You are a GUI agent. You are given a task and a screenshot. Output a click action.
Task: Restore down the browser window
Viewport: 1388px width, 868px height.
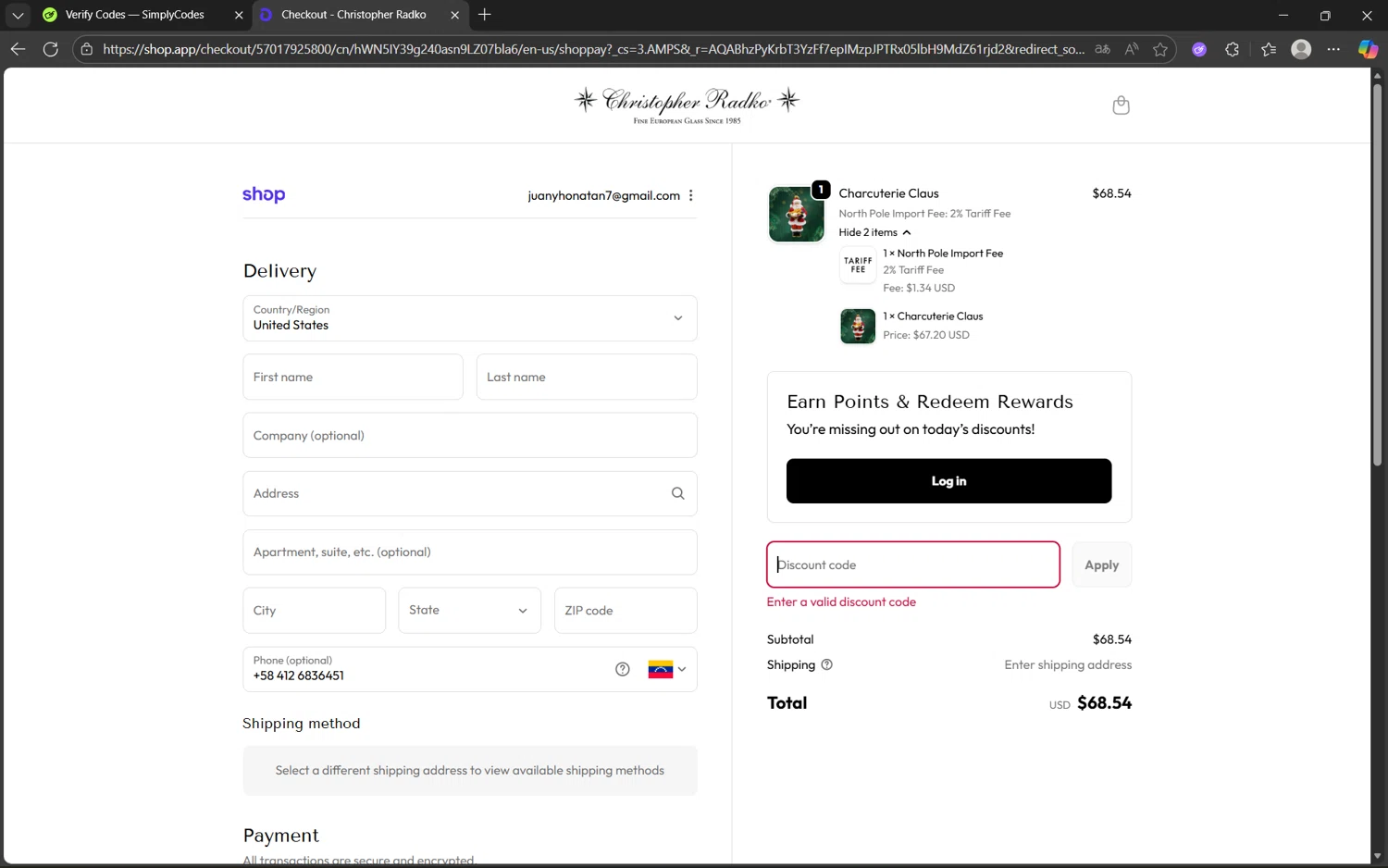tap(1325, 15)
